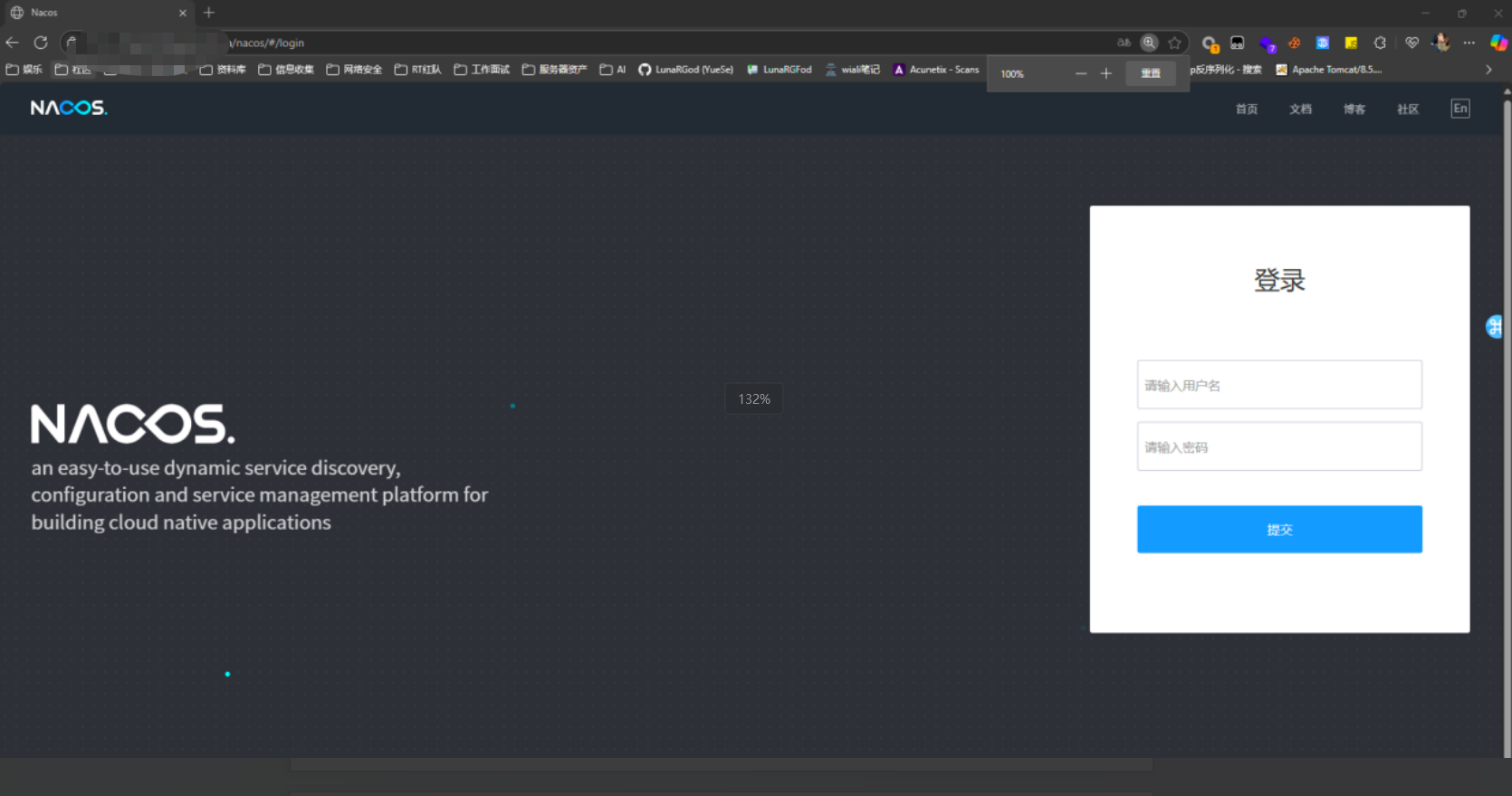Viewport: 1512px width, 796px height.
Task: Open the browser Settings and more menu
Action: [x=1469, y=43]
